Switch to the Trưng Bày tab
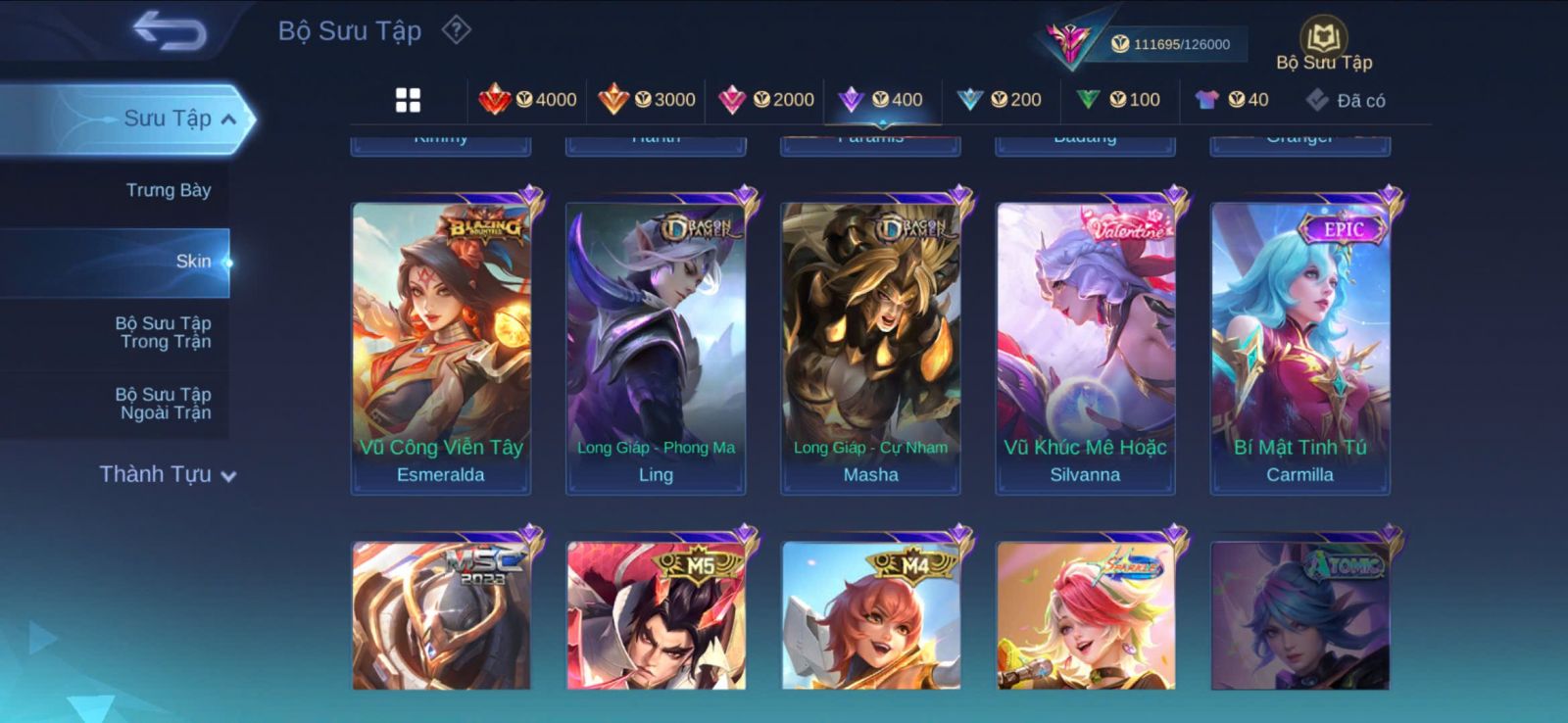This screenshot has height=723, width=1568. (169, 190)
